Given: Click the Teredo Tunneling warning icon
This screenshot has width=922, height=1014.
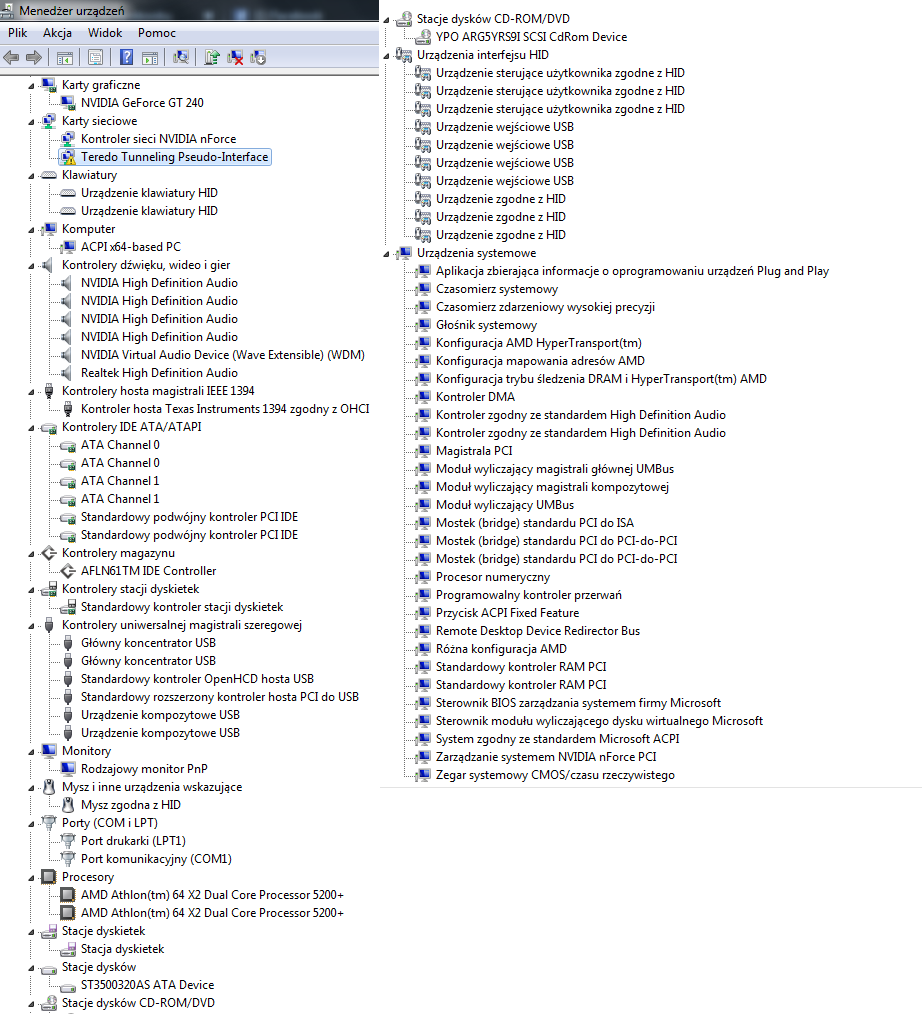Looking at the screenshot, I should [68, 156].
